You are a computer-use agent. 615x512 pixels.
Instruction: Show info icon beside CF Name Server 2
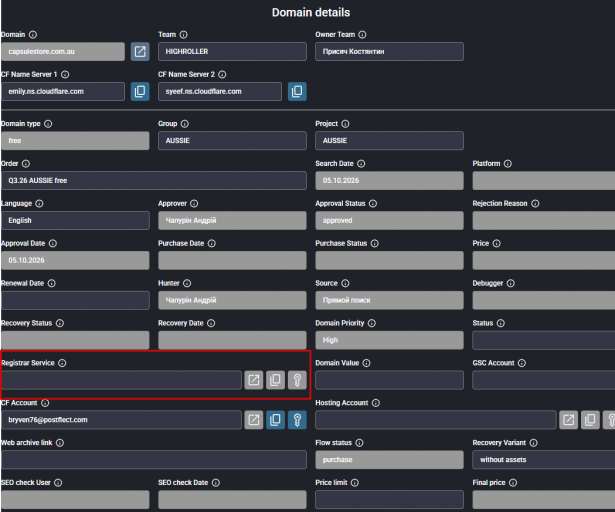222,75
